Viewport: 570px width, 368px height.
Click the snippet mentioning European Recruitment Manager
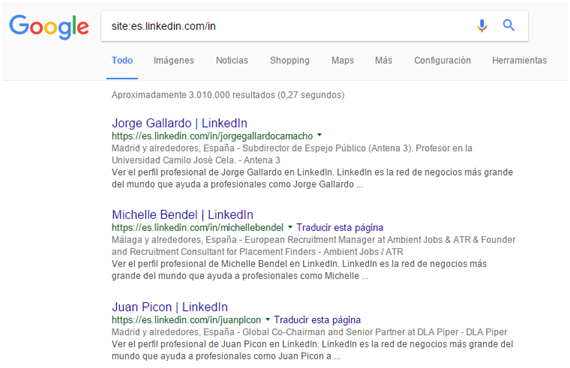pyautogui.click(x=313, y=246)
